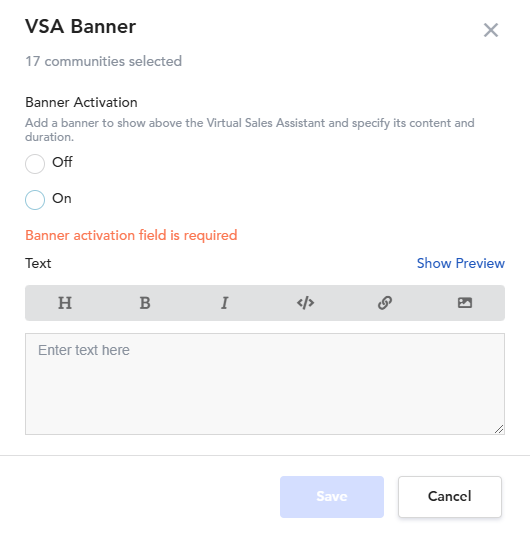Screen dimensions: 530x534
Task: Close the VSA Banner dialog with the X
Action: tap(491, 30)
